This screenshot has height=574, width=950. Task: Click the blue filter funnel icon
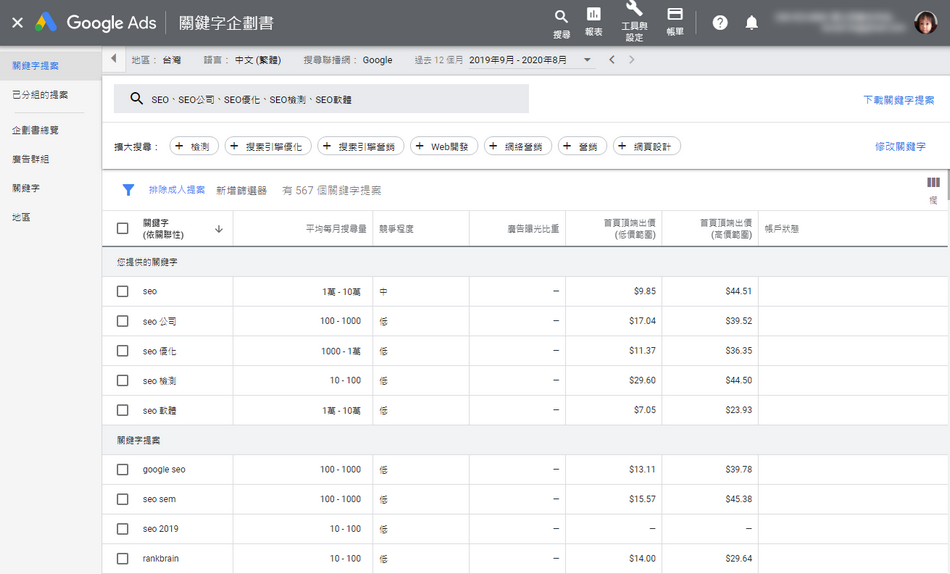[x=128, y=190]
